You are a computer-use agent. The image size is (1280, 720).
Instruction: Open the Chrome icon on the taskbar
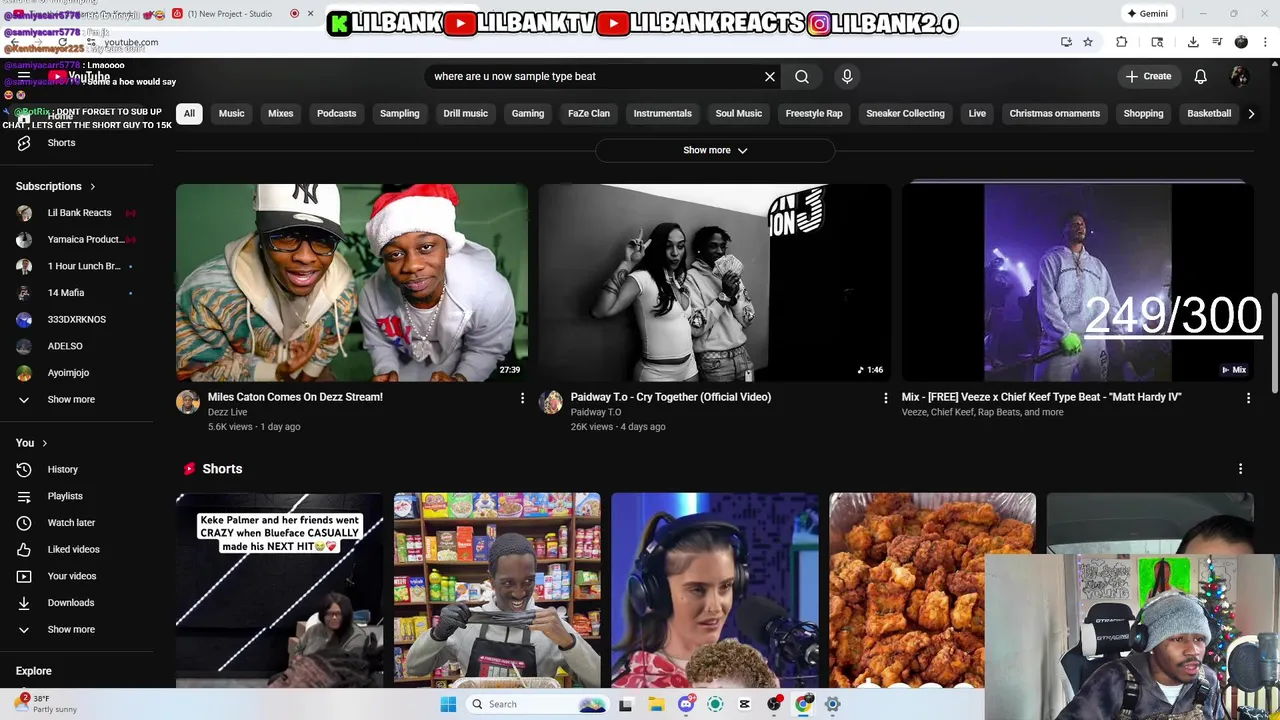(x=802, y=704)
